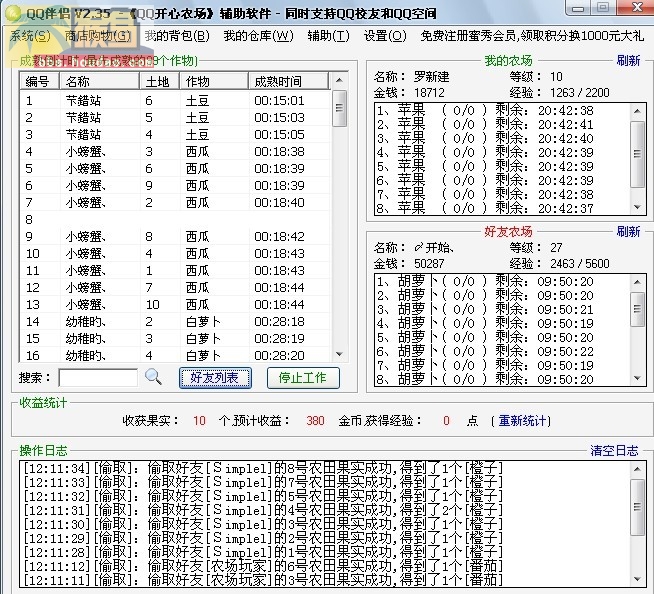
Task: Select the log line at 12:11:28
Action: tap(324, 552)
